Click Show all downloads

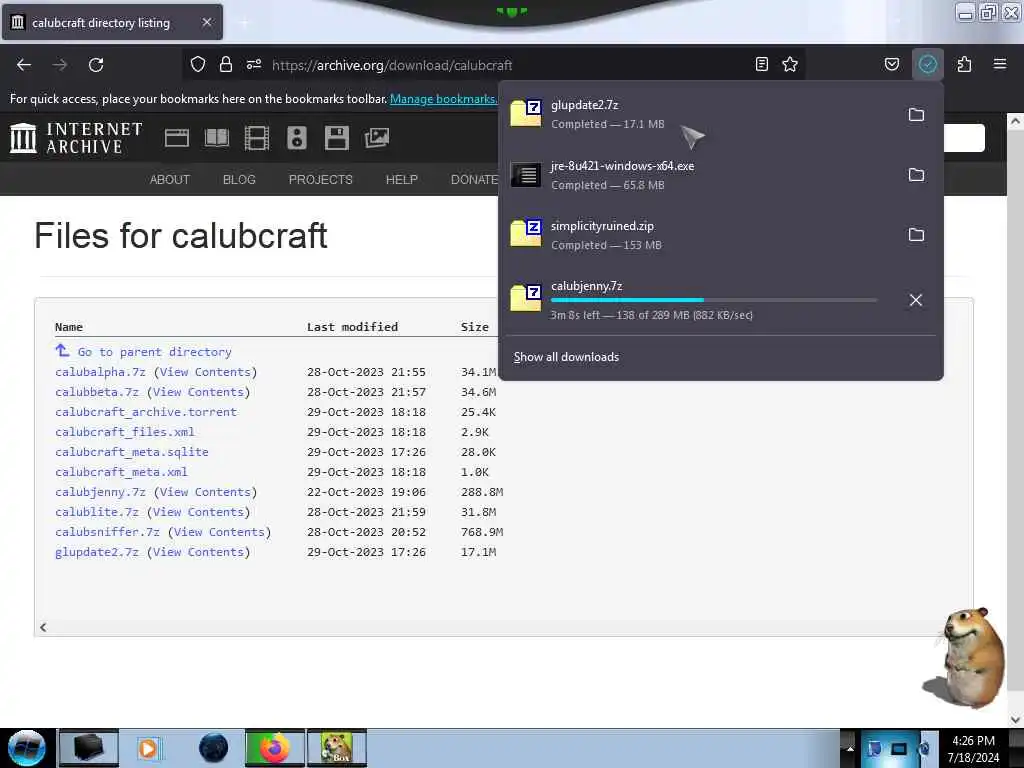point(566,357)
